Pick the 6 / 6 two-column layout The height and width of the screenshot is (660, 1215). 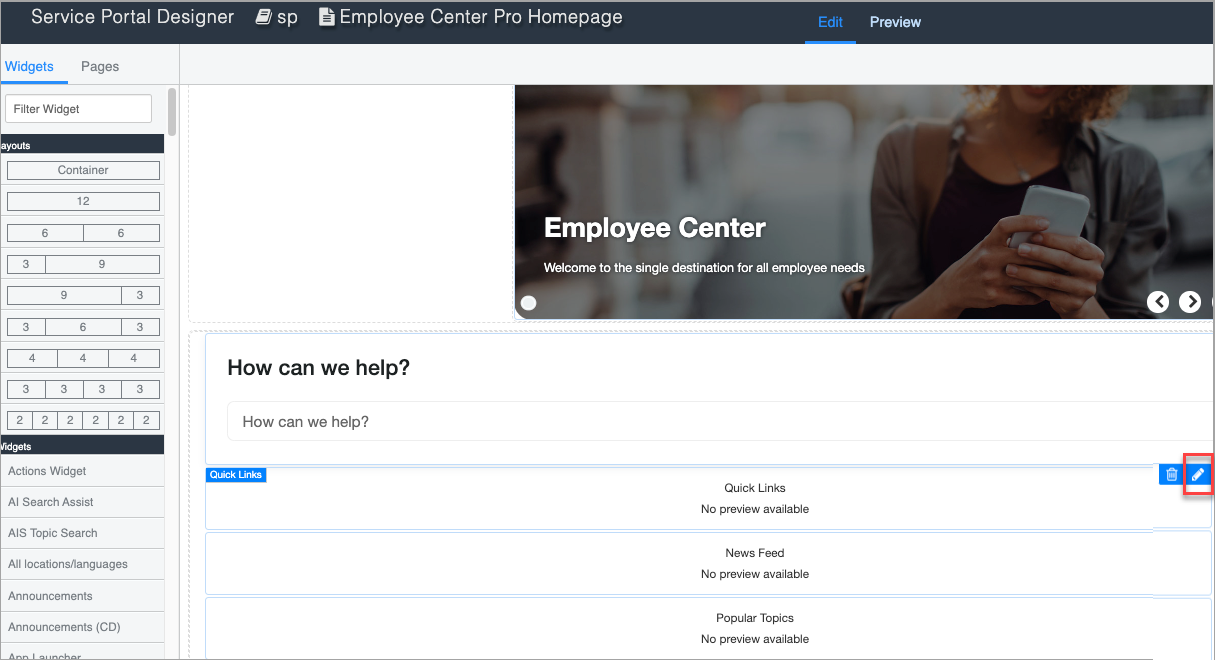click(83, 233)
